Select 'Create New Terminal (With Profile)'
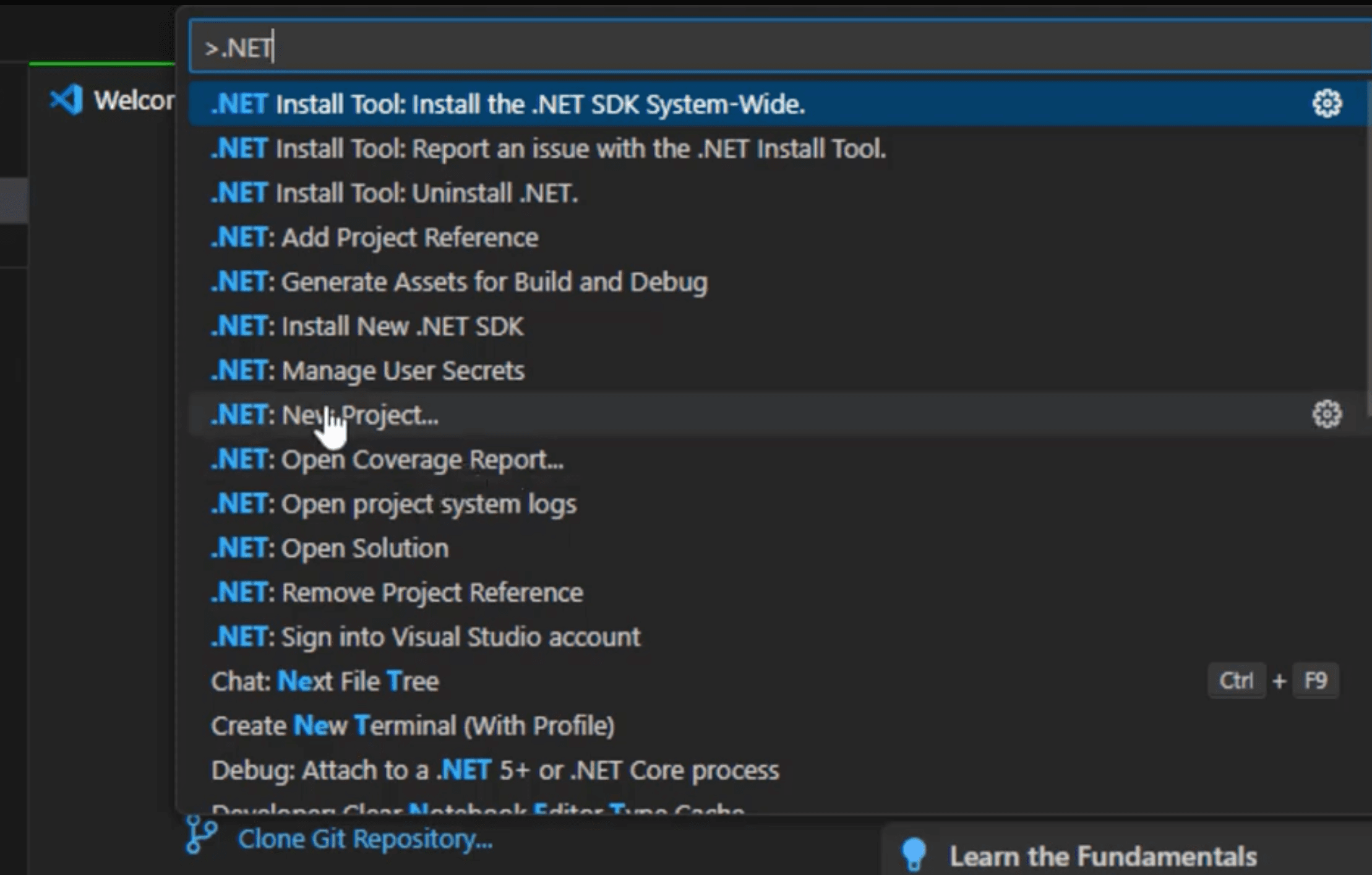Screen dimensions: 1372x875 413,725
